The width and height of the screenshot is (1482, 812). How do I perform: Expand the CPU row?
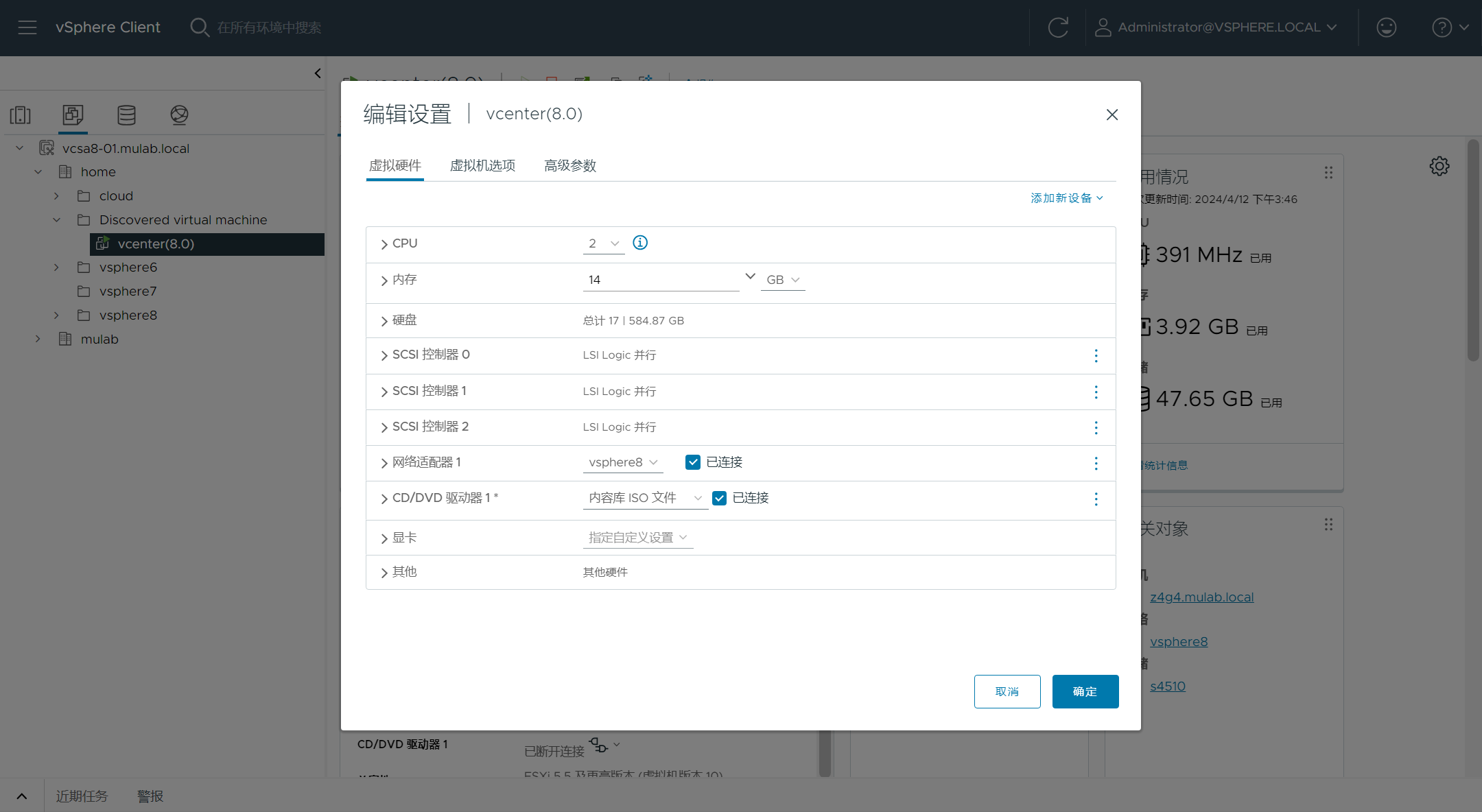coord(384,244)
